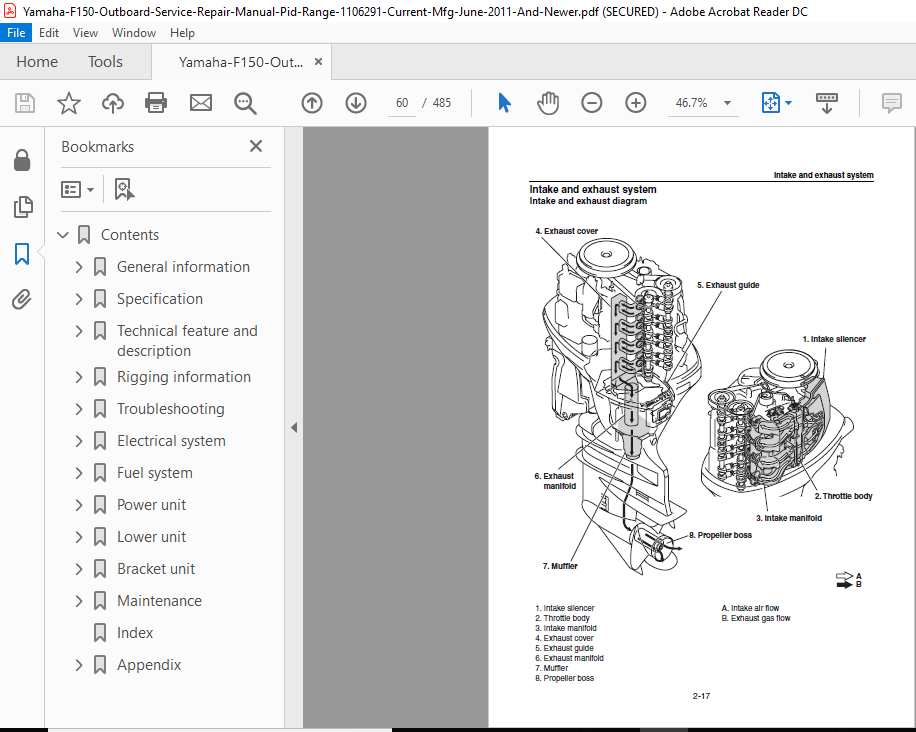Find current bookmark icon
The image size is (916, 732).
124,189
